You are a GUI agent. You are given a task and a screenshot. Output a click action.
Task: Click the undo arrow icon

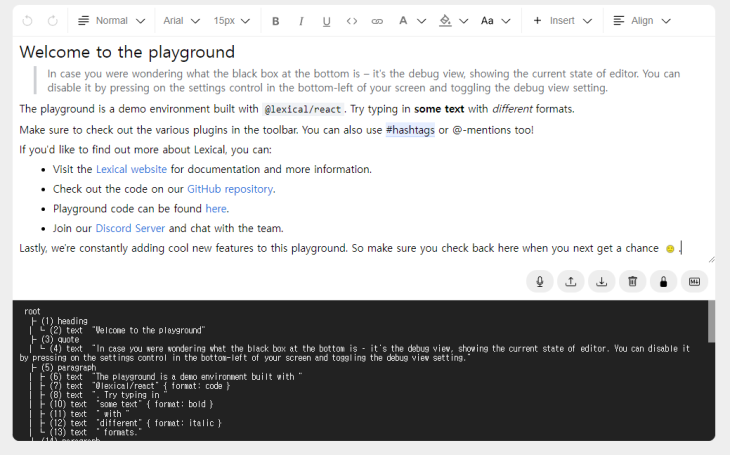(x=27, y=21)
